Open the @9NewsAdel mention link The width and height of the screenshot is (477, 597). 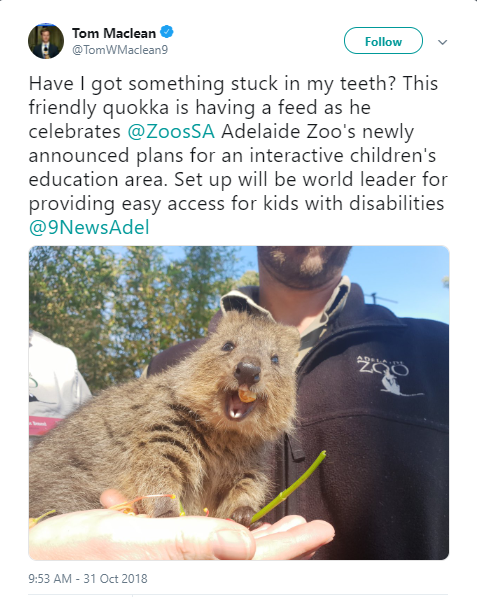[89, 228]
